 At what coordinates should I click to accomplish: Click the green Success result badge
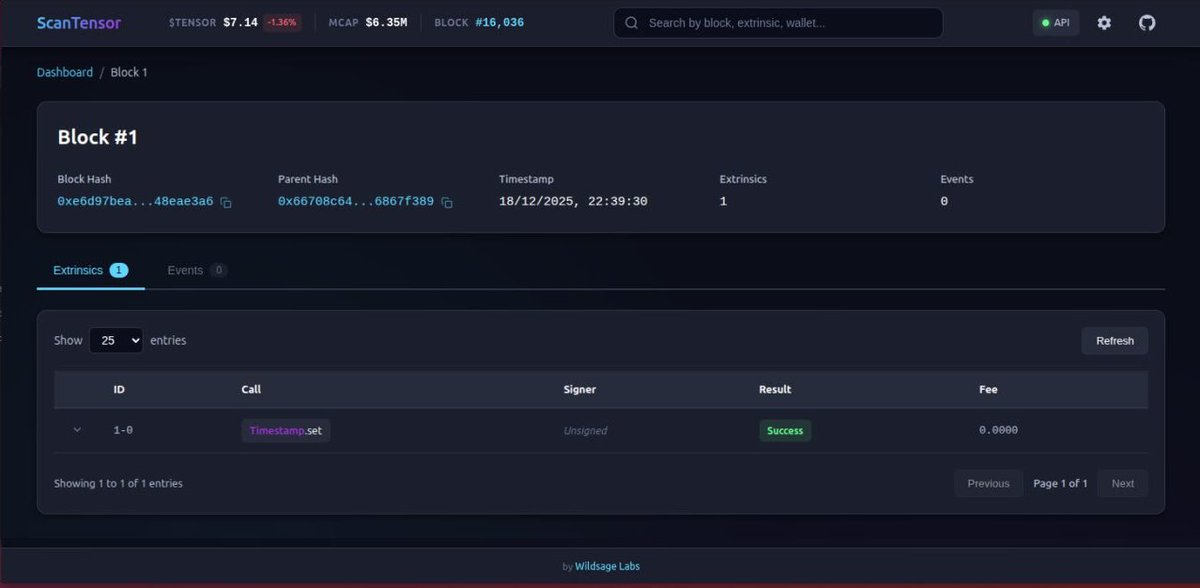tap(785, 430)
